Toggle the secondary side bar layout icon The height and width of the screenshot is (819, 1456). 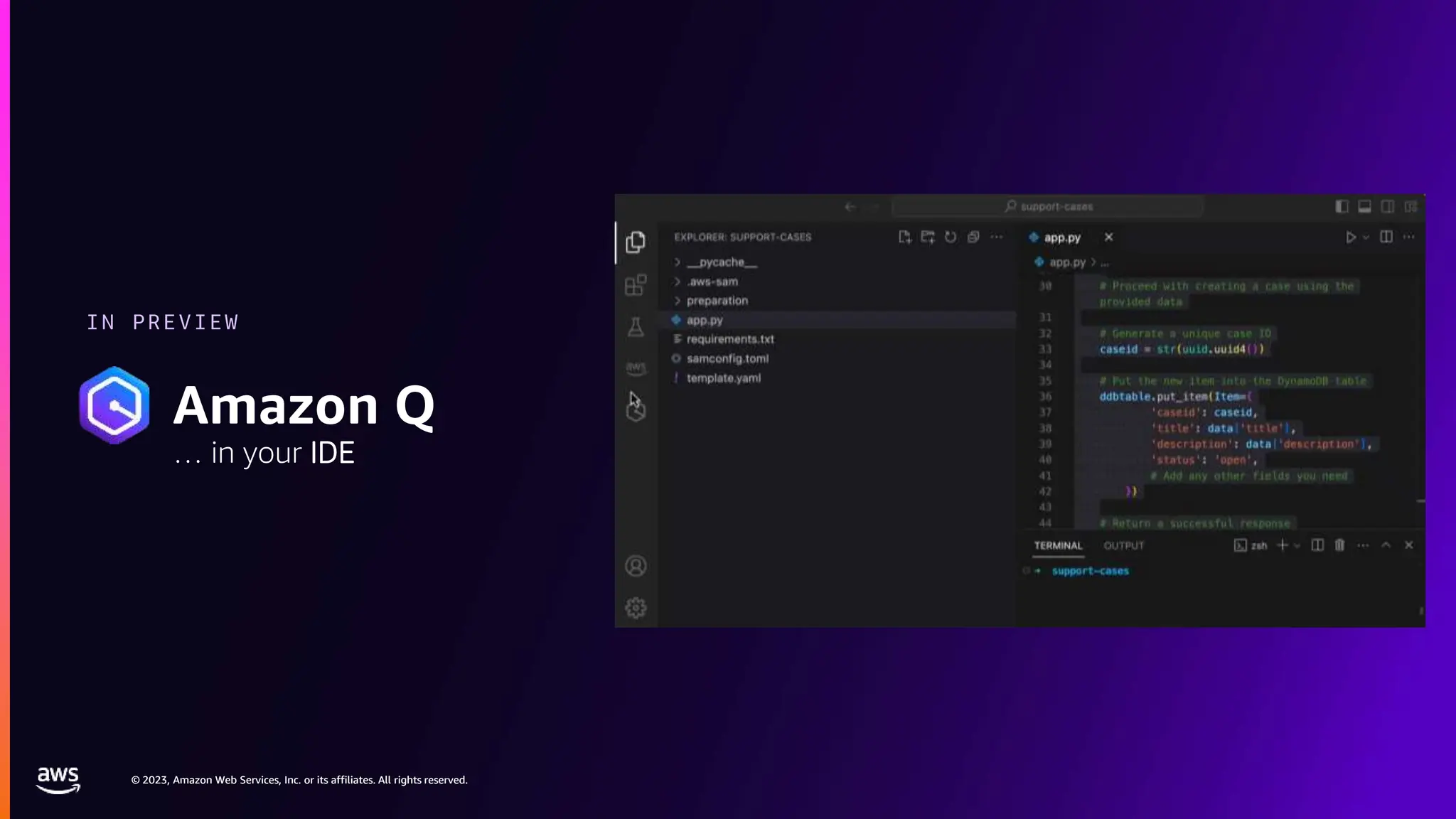[x=1387, y=207]
